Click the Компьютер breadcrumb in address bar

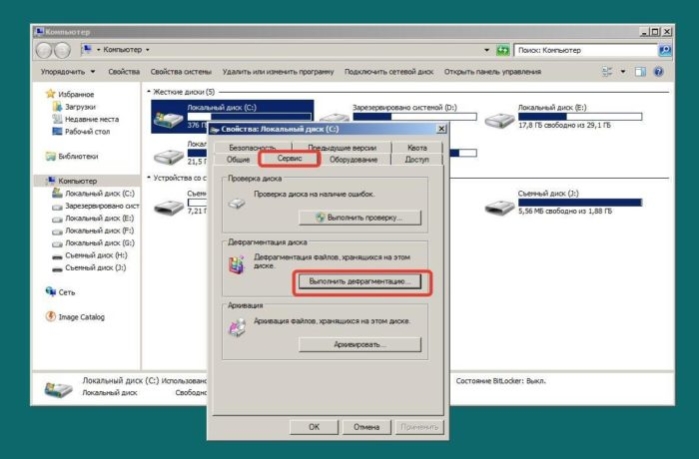[123, 49]
